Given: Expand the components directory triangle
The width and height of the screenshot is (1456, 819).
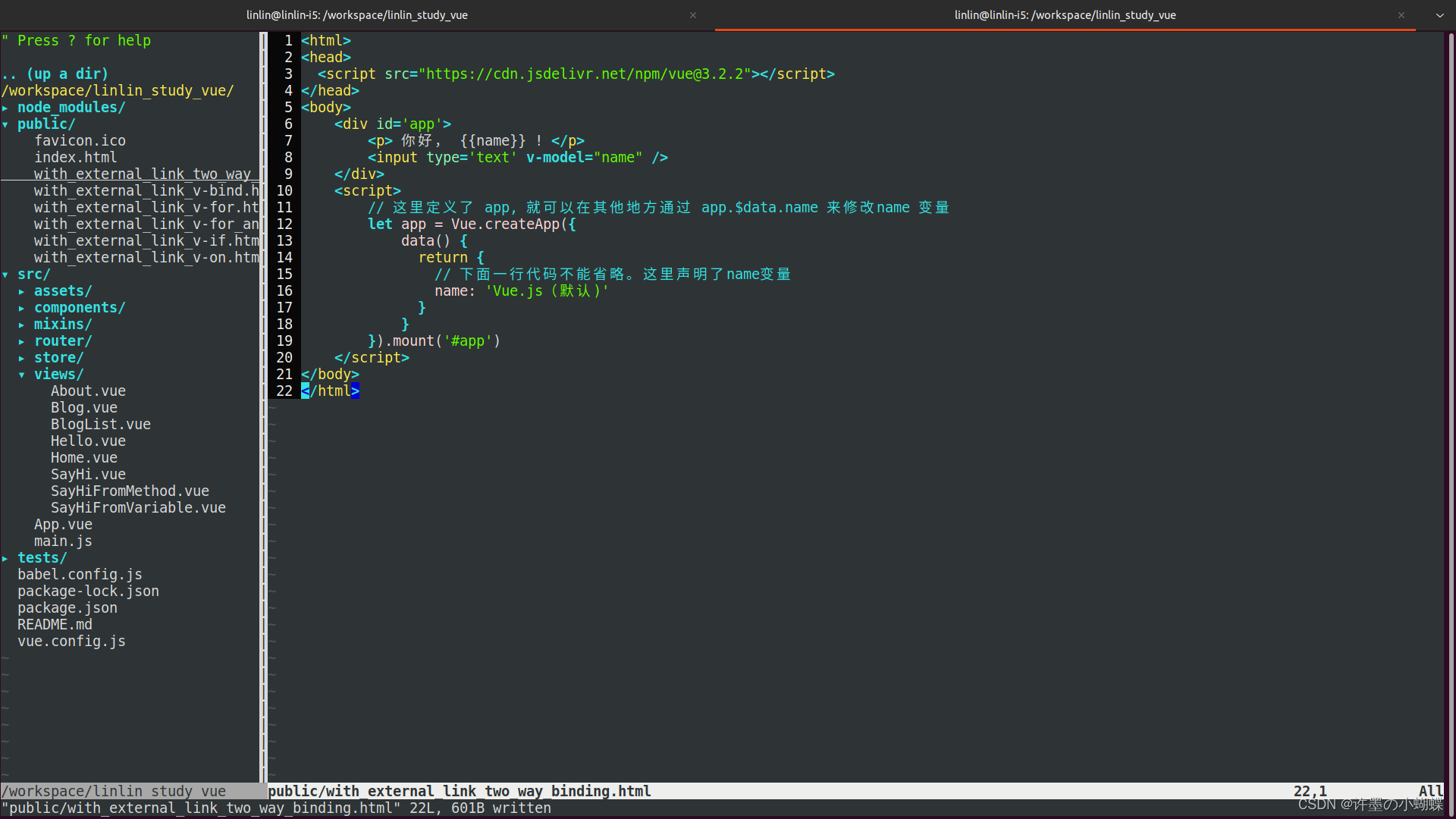Looking at the screenshot, I should (22, 308).
